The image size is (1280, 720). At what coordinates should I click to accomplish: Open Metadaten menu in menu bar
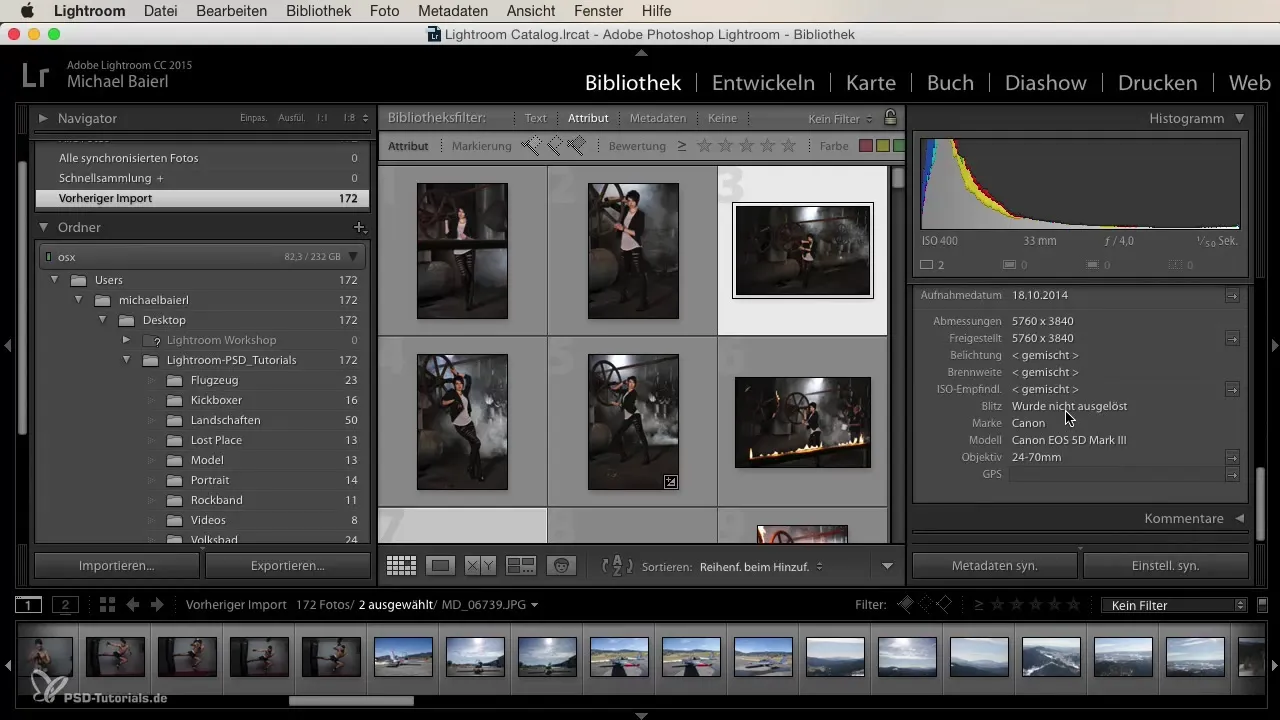point(454,11)
